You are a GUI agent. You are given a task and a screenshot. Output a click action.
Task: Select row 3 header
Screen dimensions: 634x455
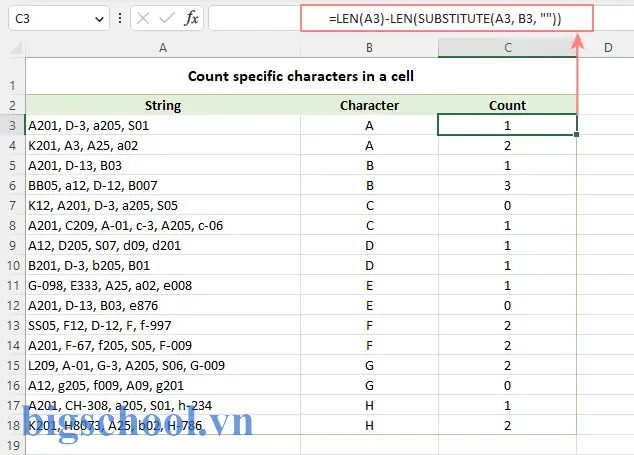point(13,125)
